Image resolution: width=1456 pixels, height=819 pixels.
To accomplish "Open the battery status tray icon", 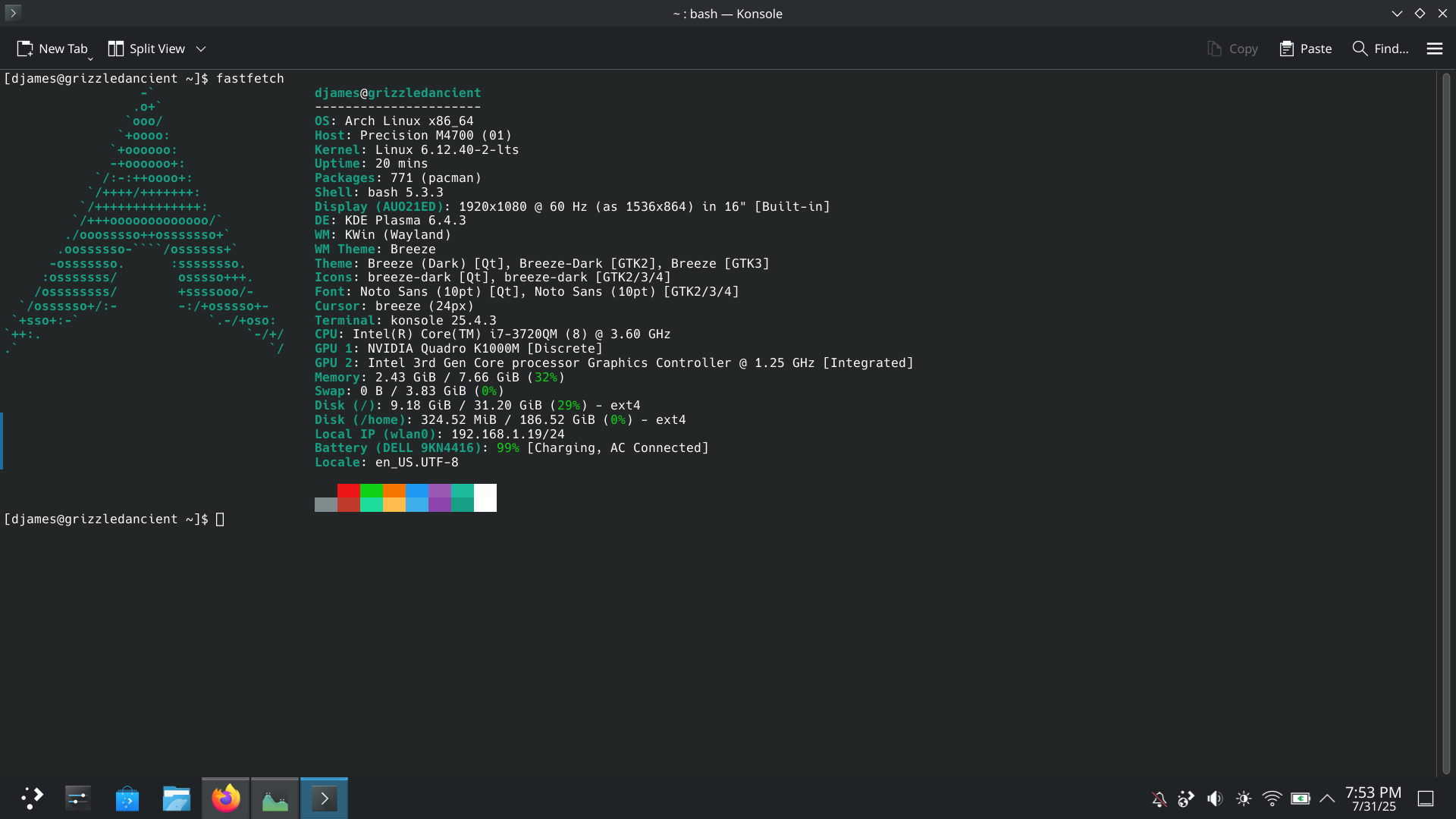I will point(1301,799).
